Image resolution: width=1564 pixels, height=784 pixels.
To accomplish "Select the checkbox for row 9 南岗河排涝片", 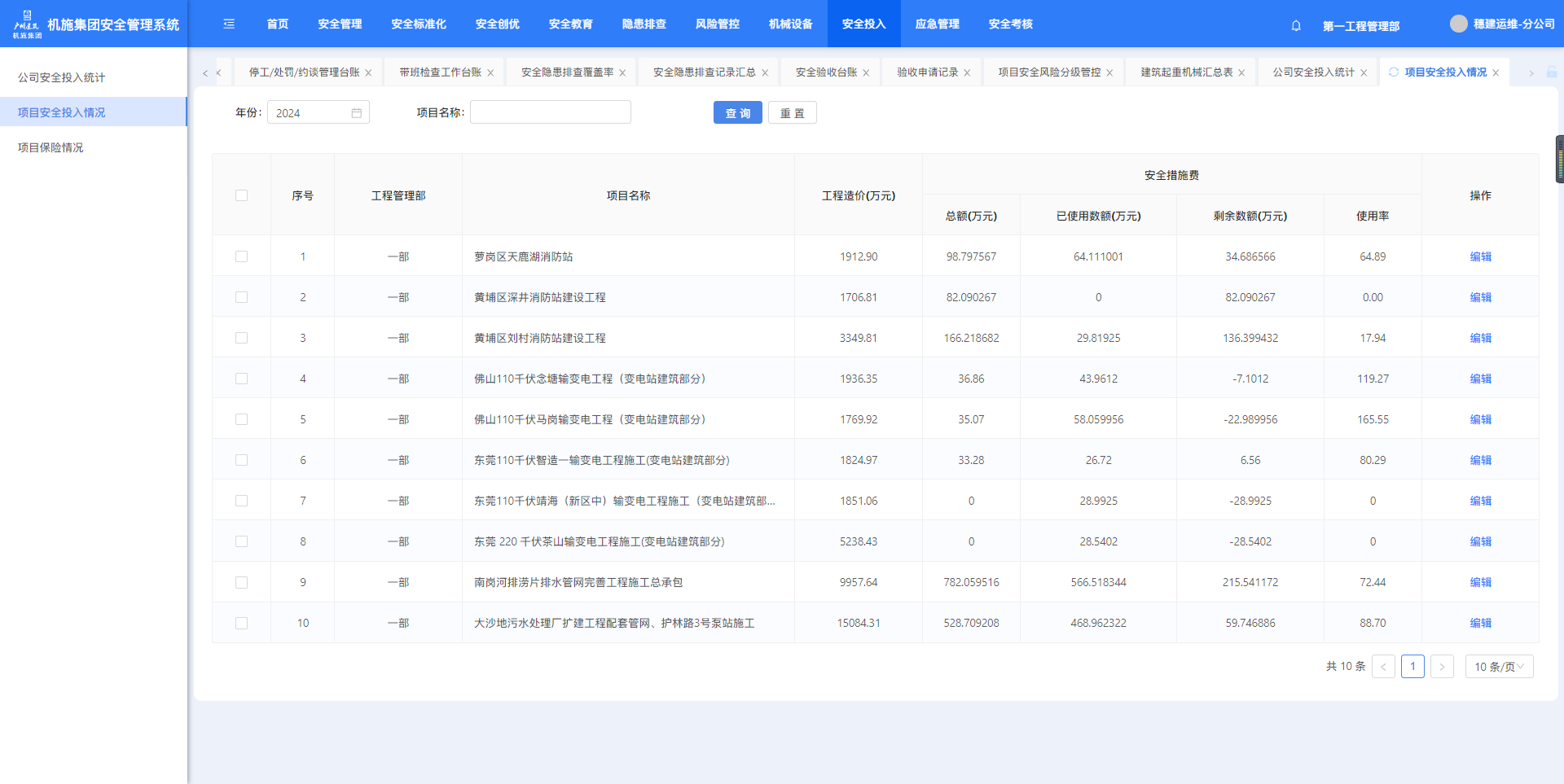I will click(x=241, y=582).
